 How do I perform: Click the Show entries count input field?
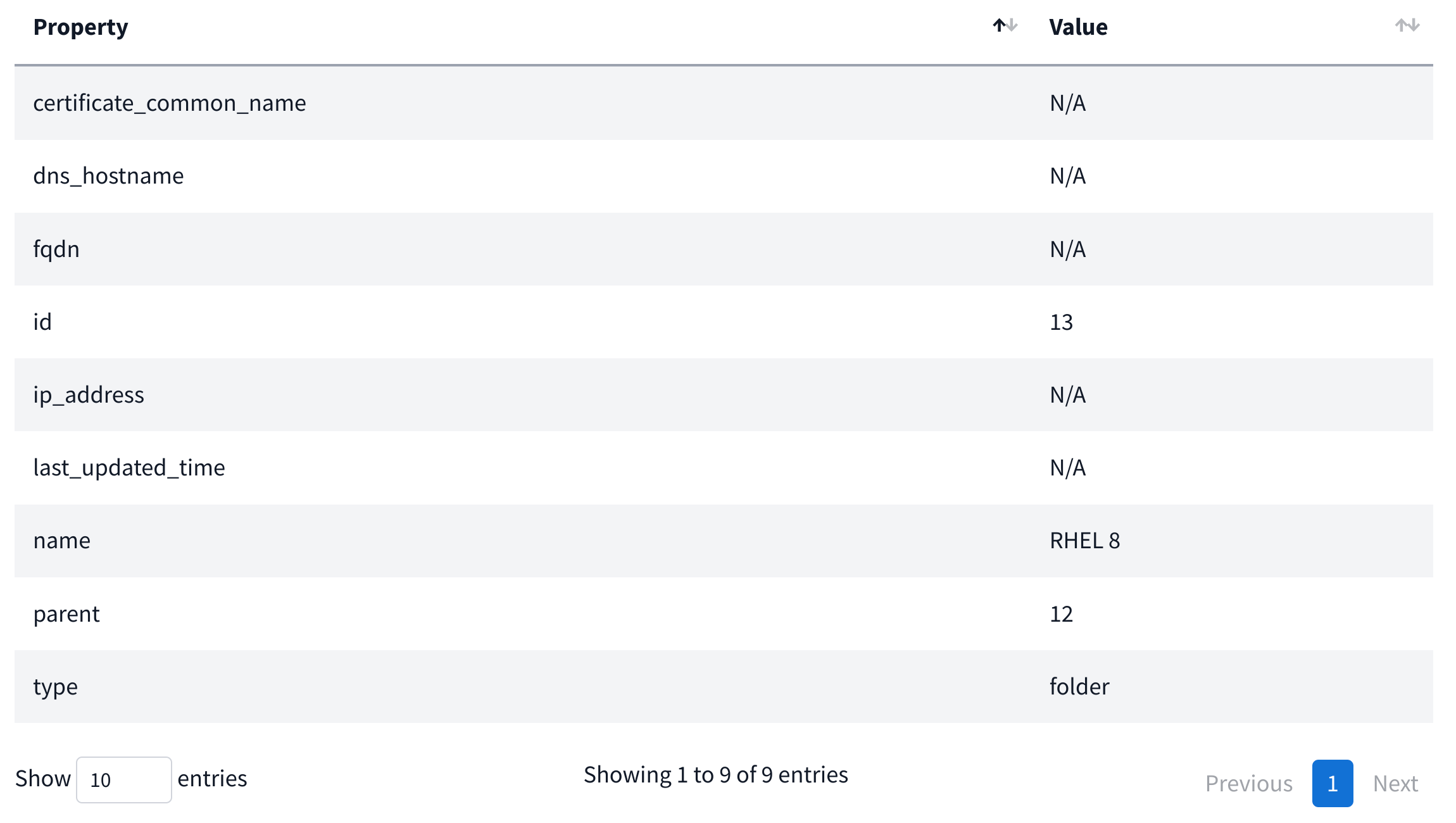pyautogui.click(x=123, y=780)
